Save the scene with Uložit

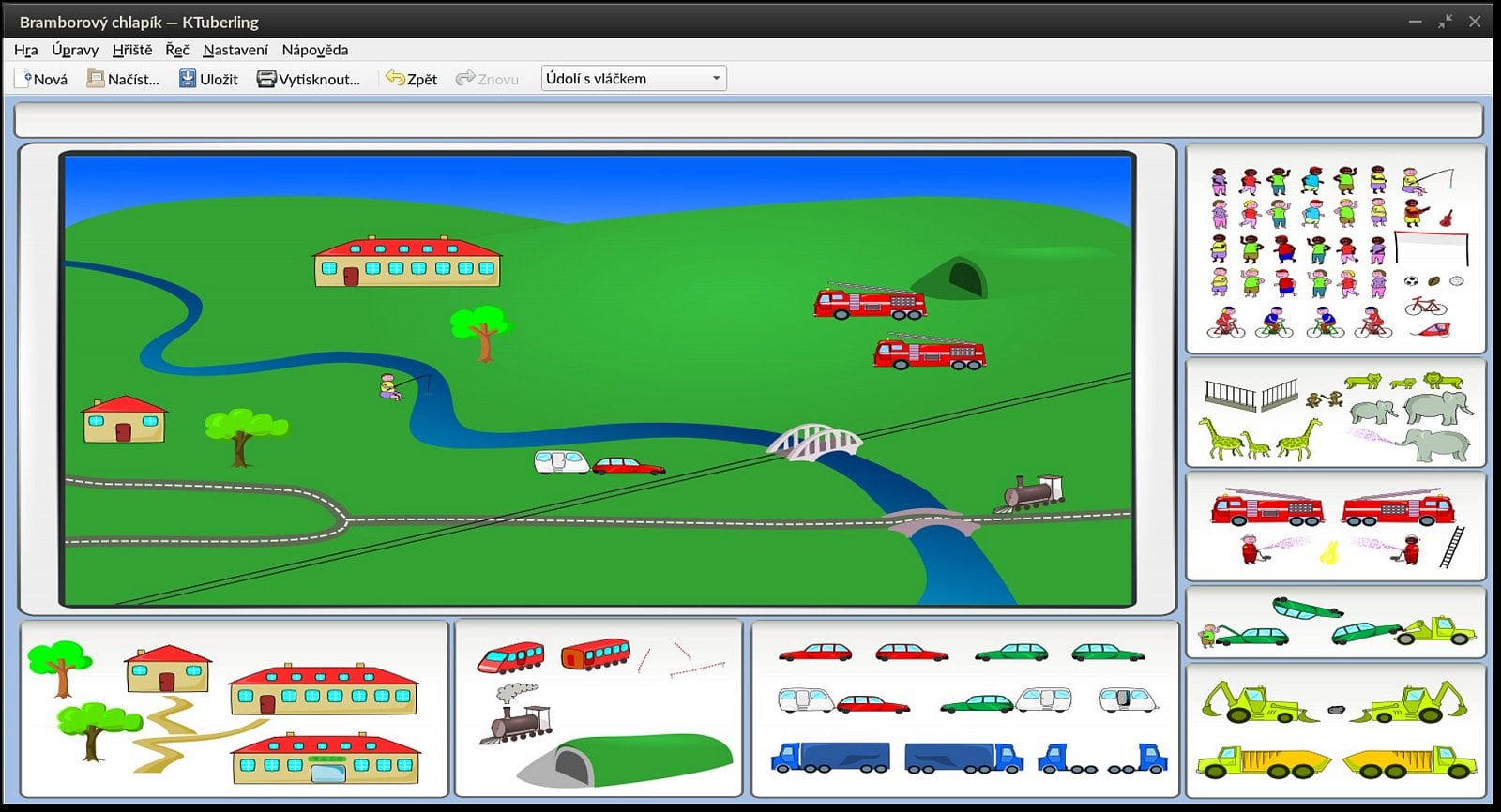pyautogui.click(x=208, y=79)
